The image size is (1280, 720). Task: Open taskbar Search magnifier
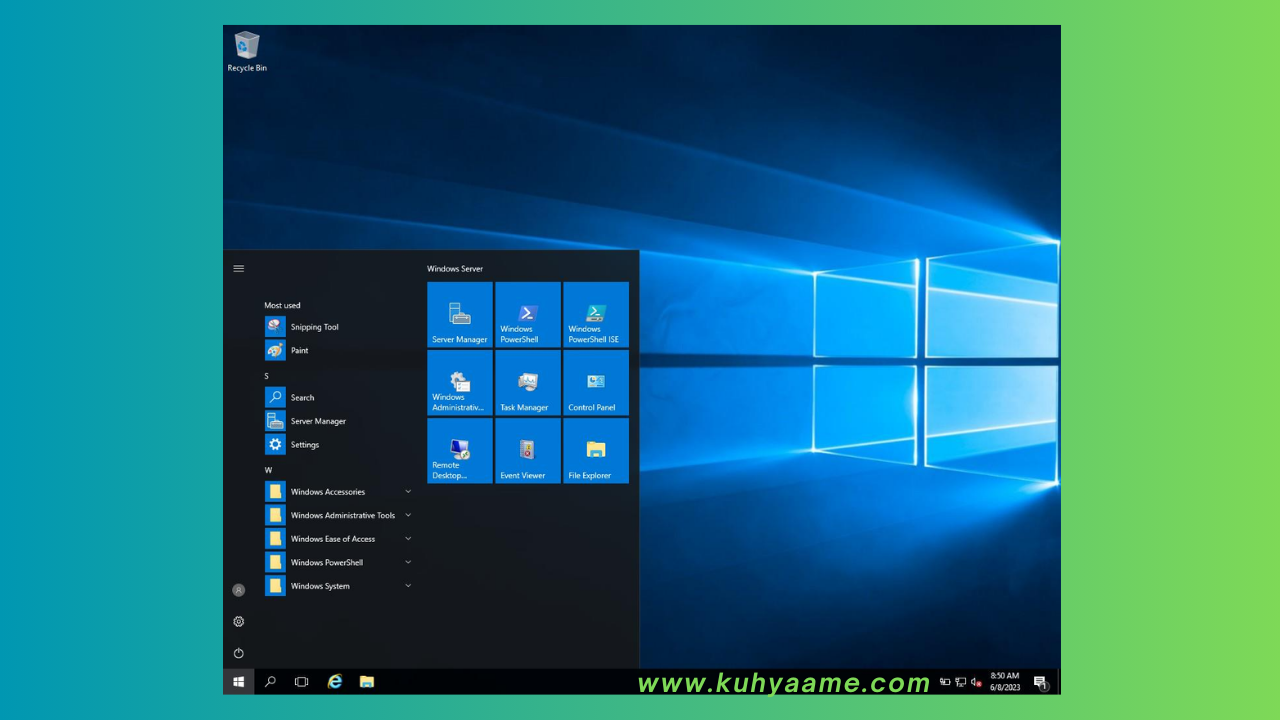click(x=270, y=682)
